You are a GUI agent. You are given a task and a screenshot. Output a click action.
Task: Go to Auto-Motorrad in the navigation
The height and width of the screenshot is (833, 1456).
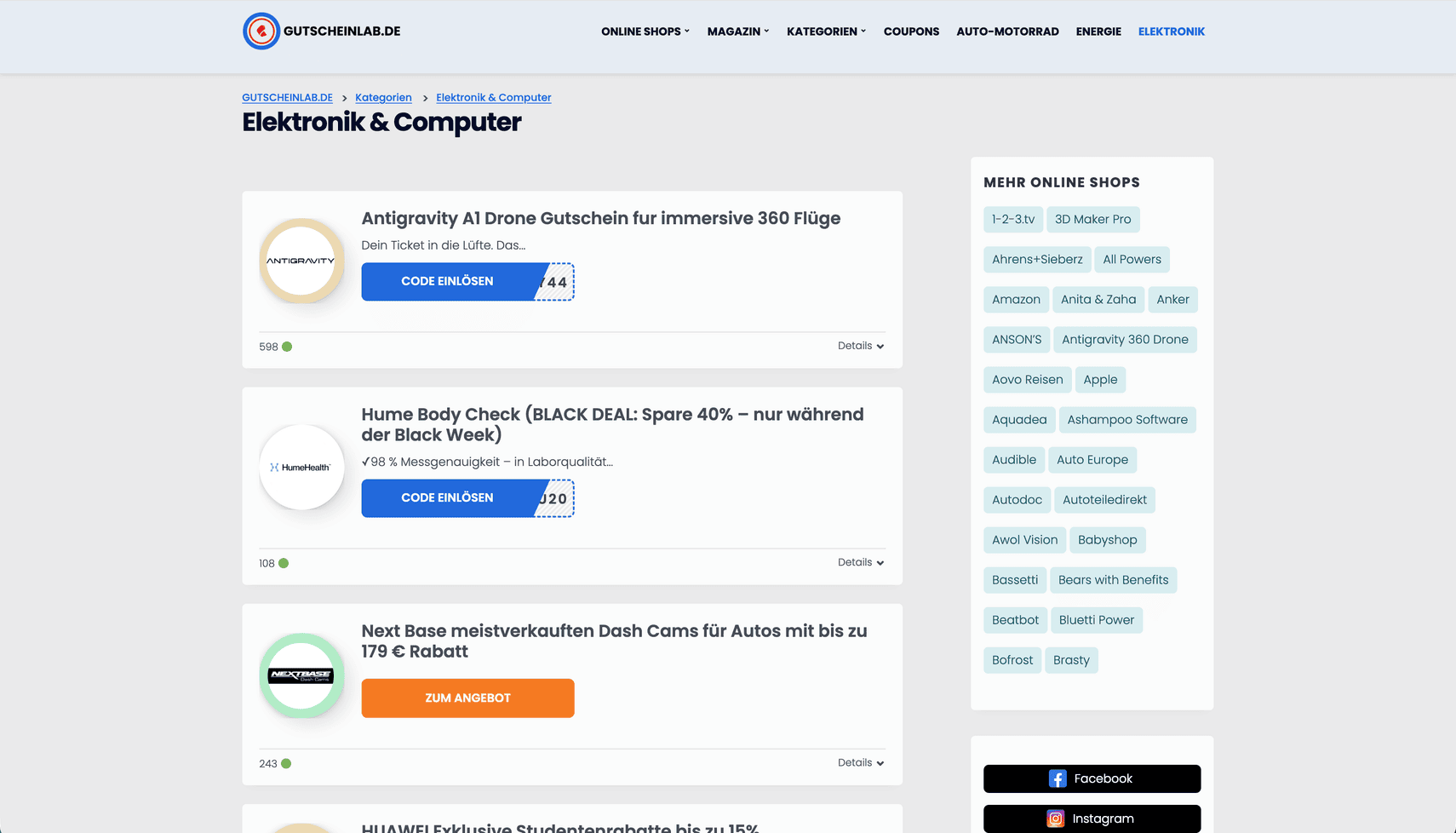pos(1007,32)
